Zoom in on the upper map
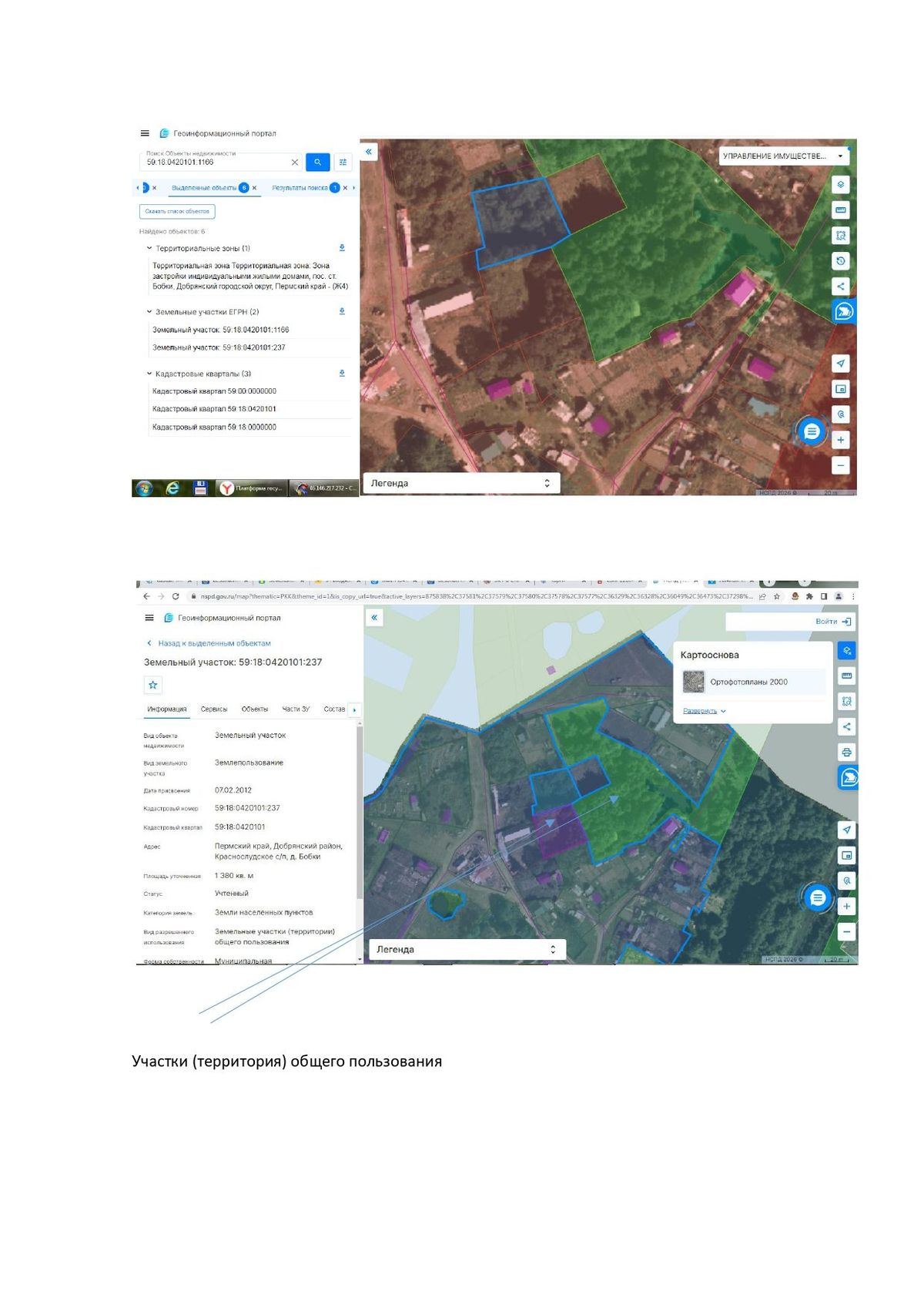The image size is (924, 1308). point(841,441)
